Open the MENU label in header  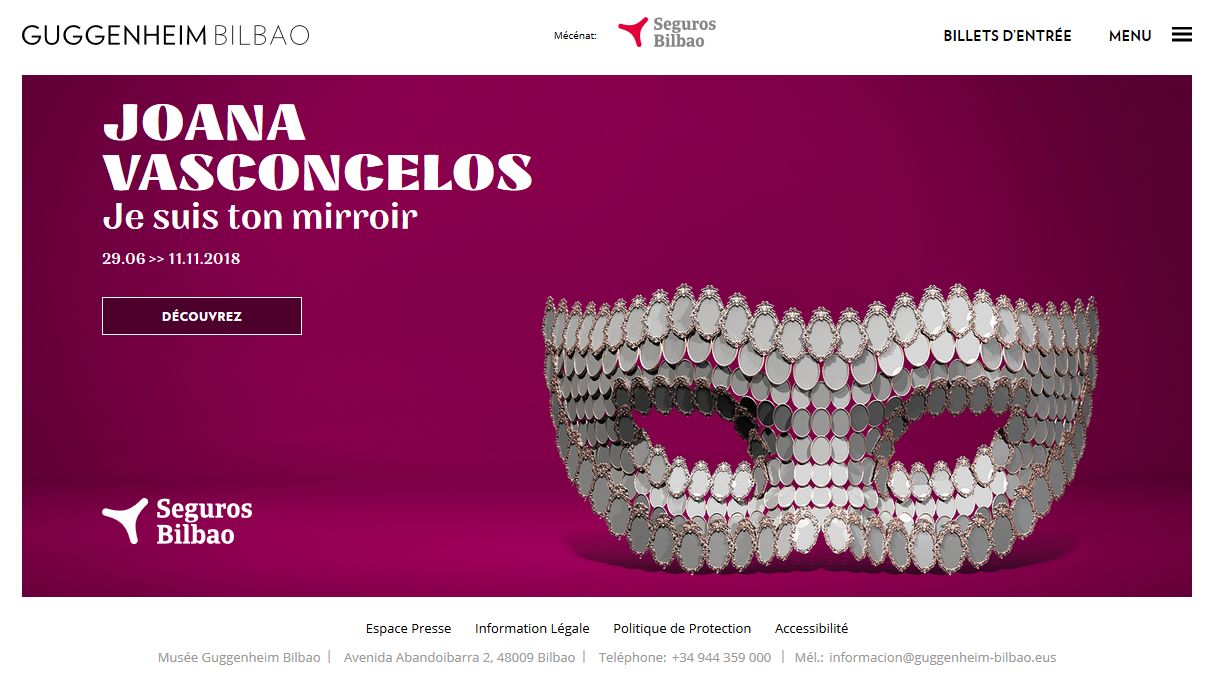coord(1130,36)
